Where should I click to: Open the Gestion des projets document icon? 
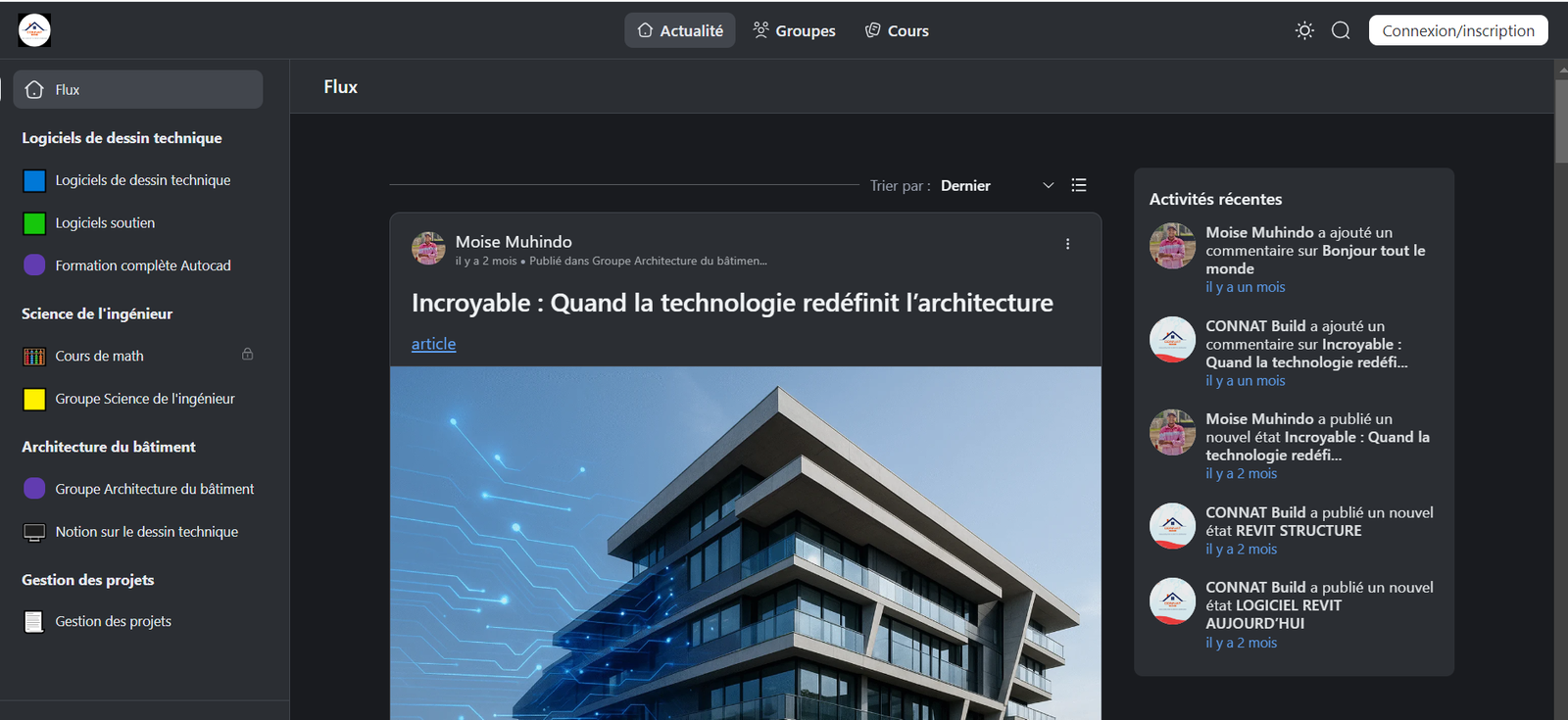(x=34, y=622)
